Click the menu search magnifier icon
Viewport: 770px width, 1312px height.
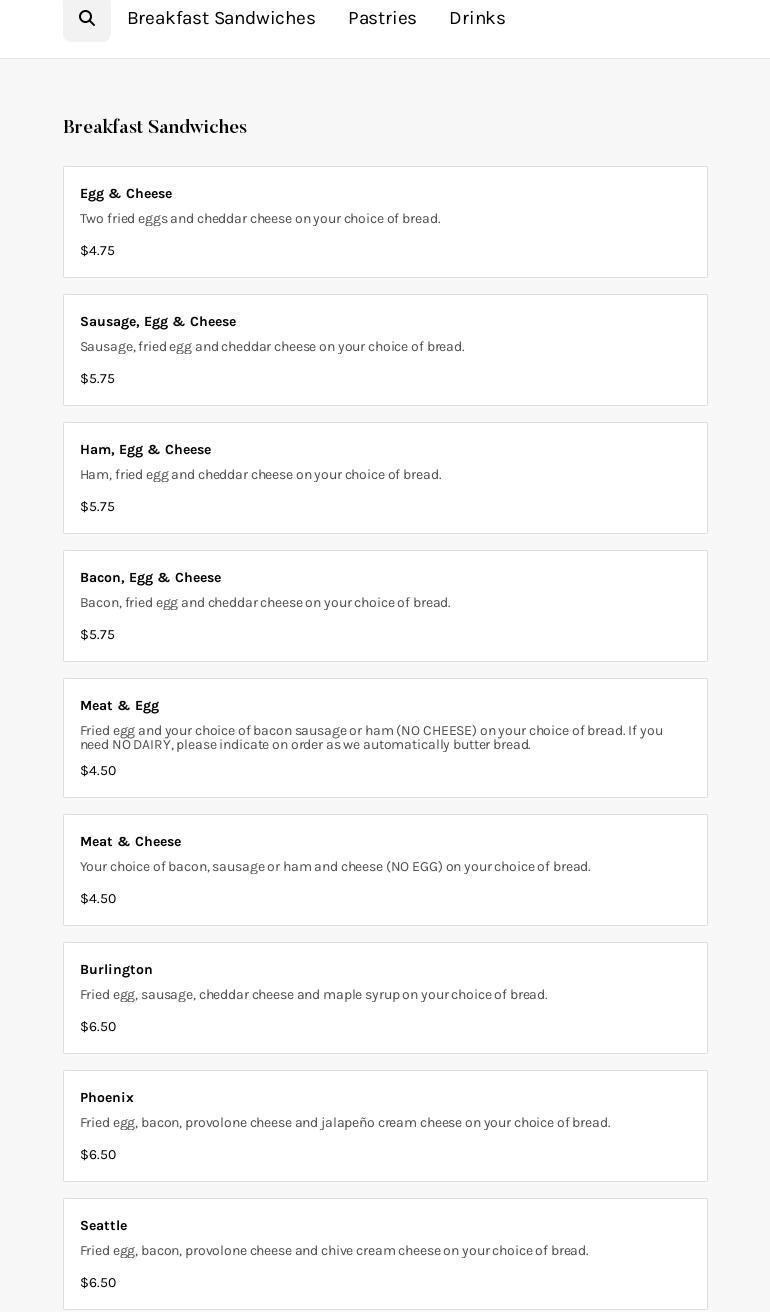point(87,18)
